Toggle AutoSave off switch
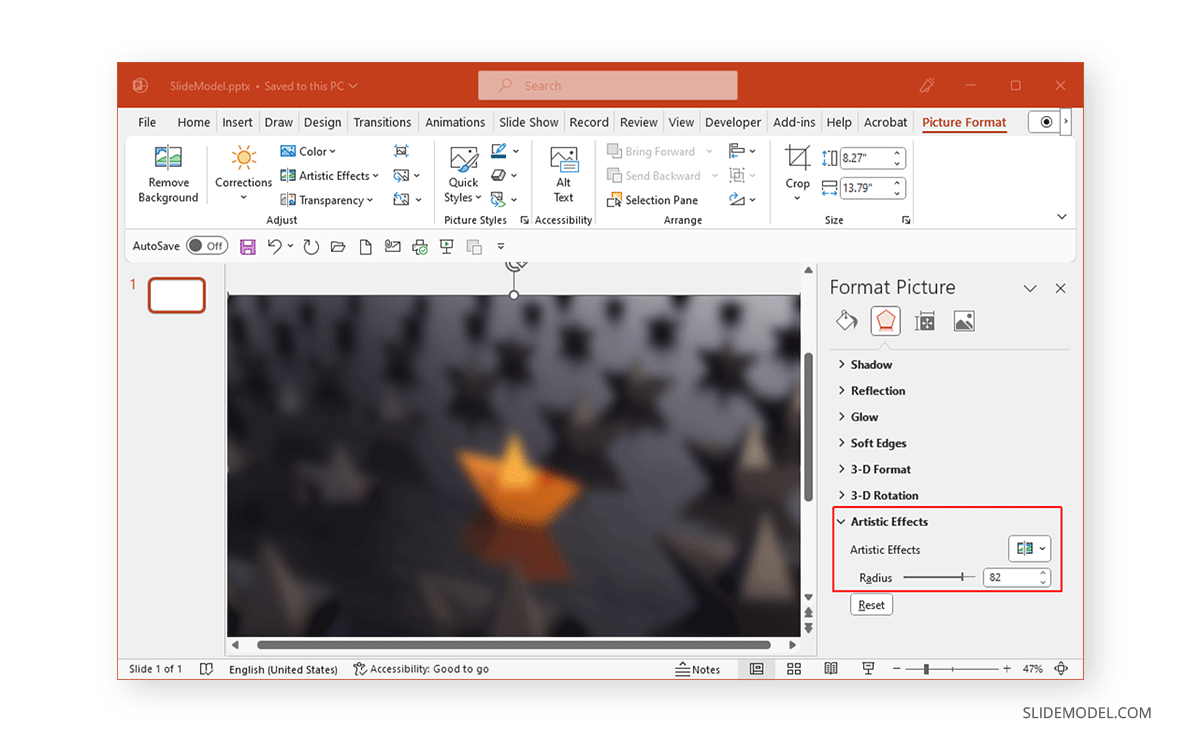Viewport: 1200px width, 743px height. [207, 244]
